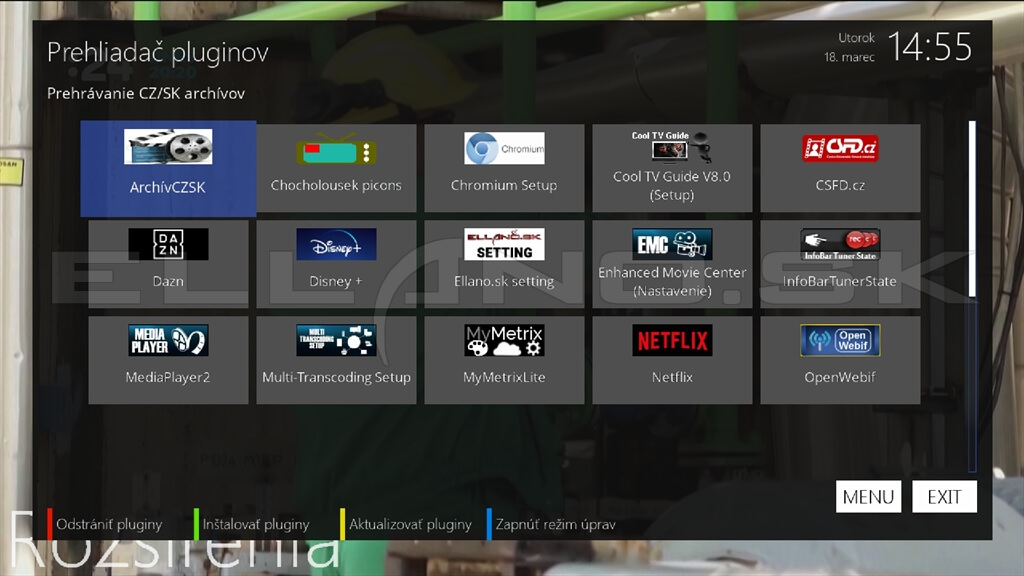Open the Dazn plugin icon
The width and height of the screenshot is (1024, 576).
click(x=168, y=244)
